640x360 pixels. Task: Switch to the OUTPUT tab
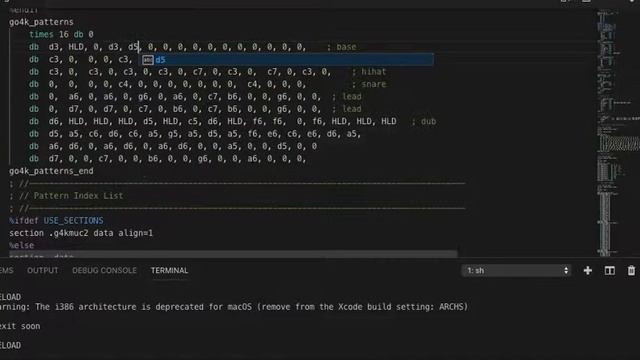click(x=42, y=271)
